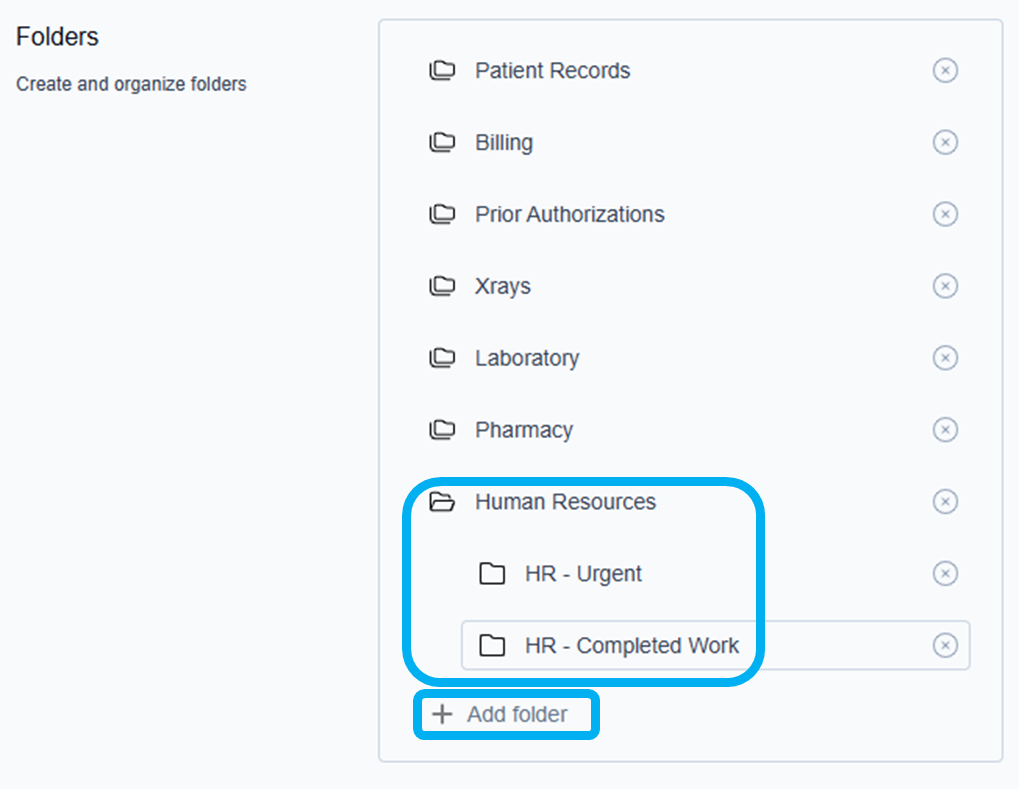Delete the Billing folder with its X icon
This screenshot has width=1019, height=789.
point(945,142)
